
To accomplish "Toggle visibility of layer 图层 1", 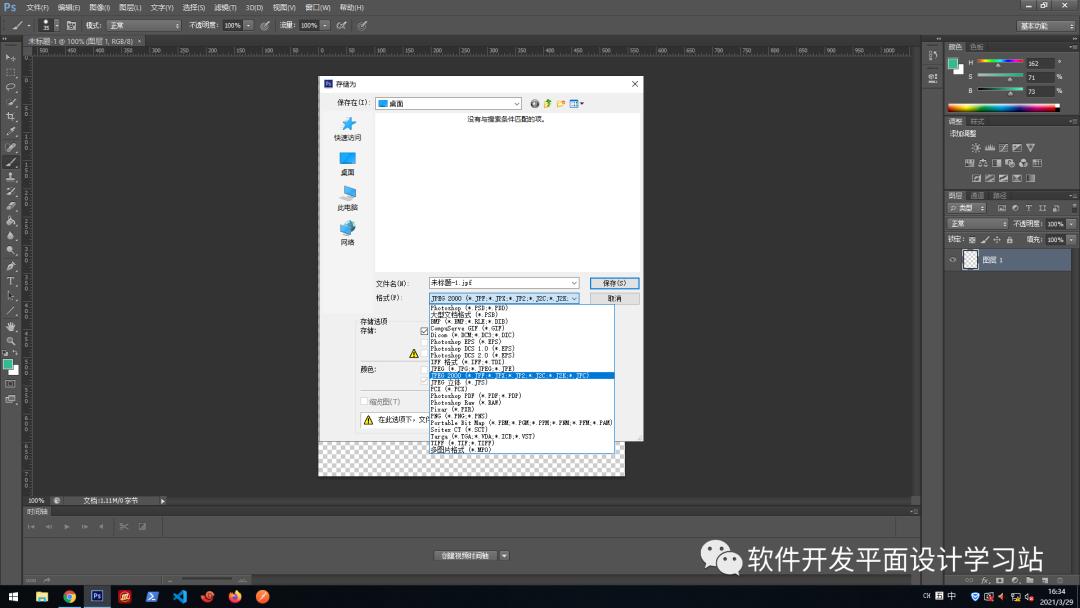I will [x=950, y=260].
